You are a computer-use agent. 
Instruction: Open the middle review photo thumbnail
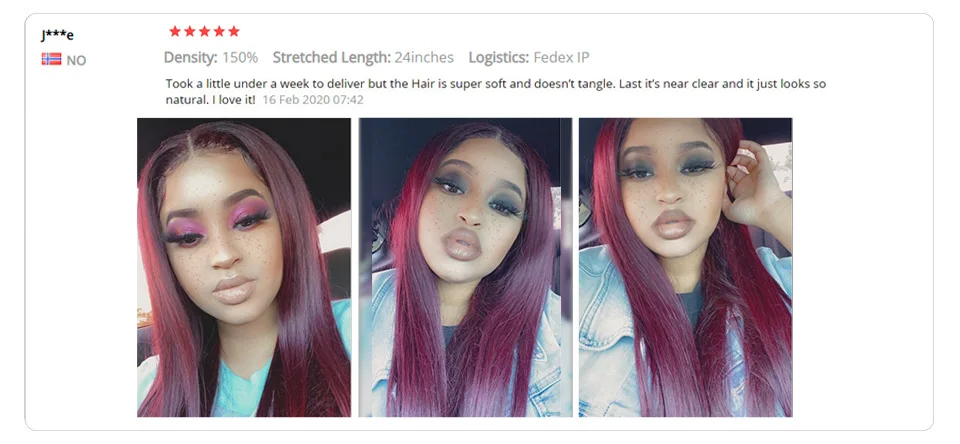coord(465,268)
